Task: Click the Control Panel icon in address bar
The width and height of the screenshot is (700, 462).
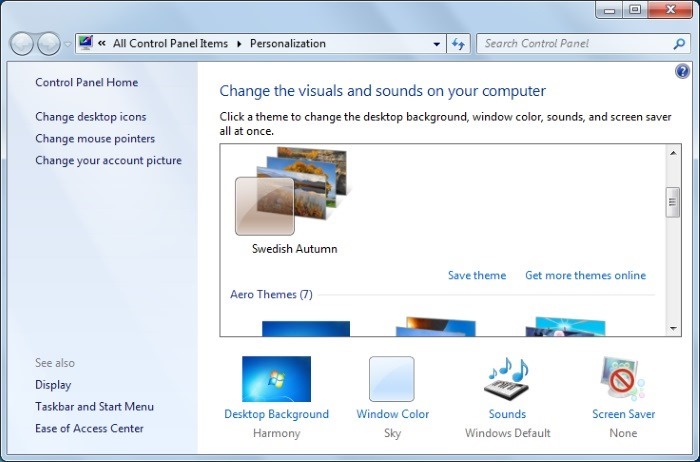Action: 85,43
